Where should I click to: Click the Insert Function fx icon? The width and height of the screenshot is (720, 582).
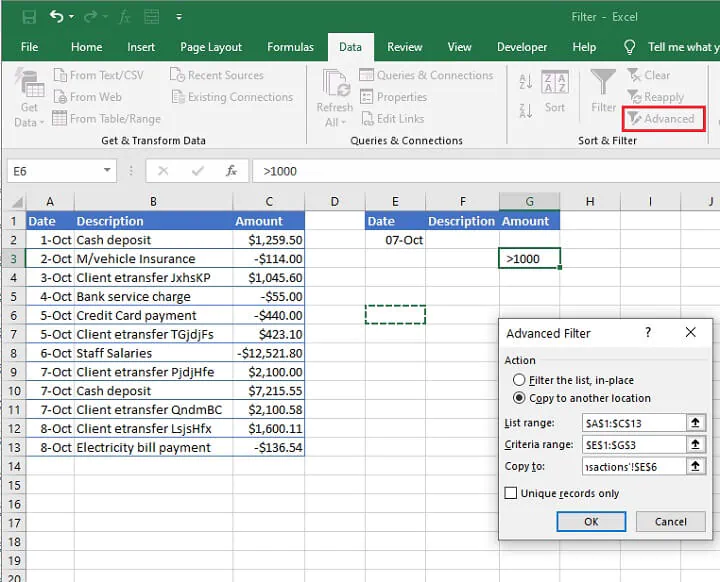point(231,171)
